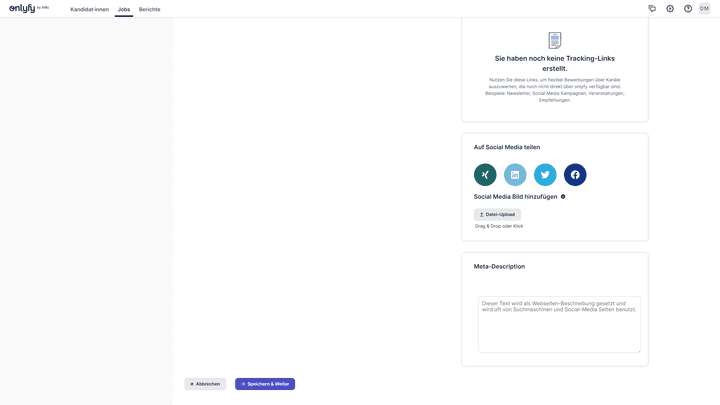This screenshot has width=720, height=405.
Task: Click Speichern & Weiter
Action: [x=265, y=384]
